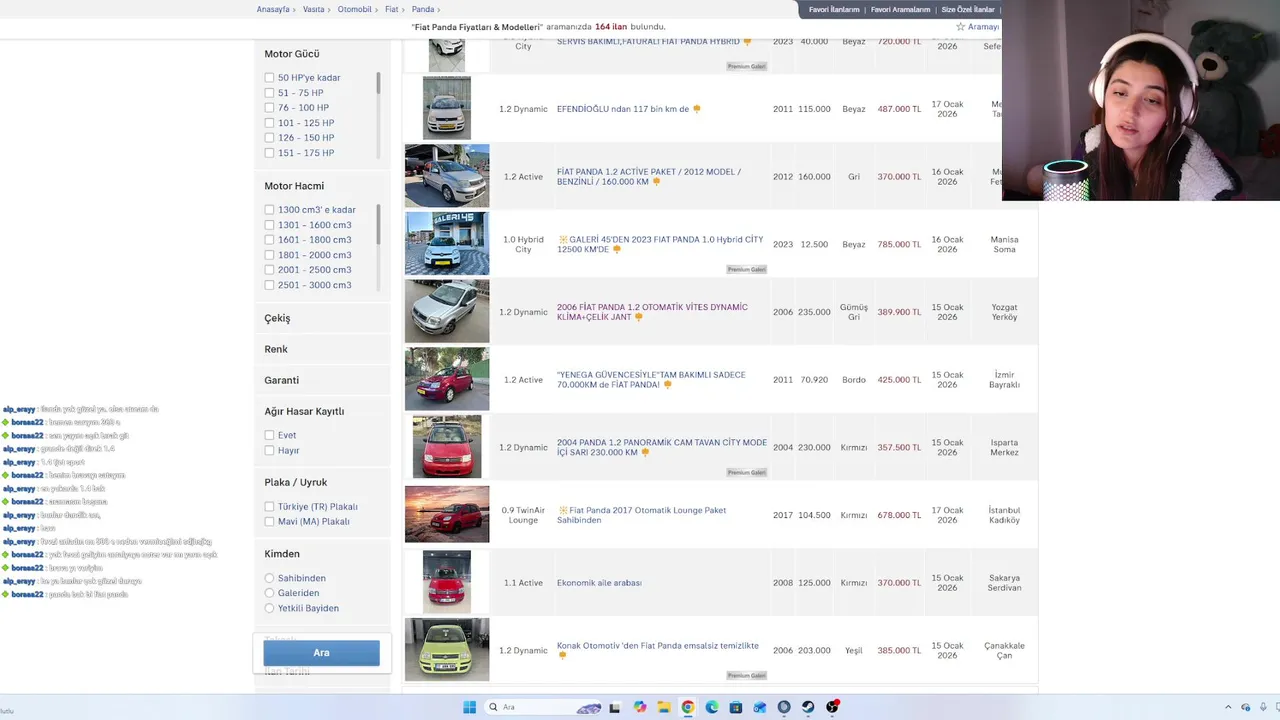Select Galeriden radio option
1280x720 pixels.
(269, 593)
